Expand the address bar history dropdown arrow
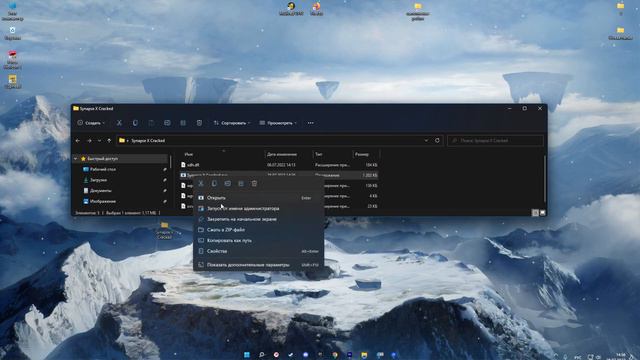 [x=426, y=140]
